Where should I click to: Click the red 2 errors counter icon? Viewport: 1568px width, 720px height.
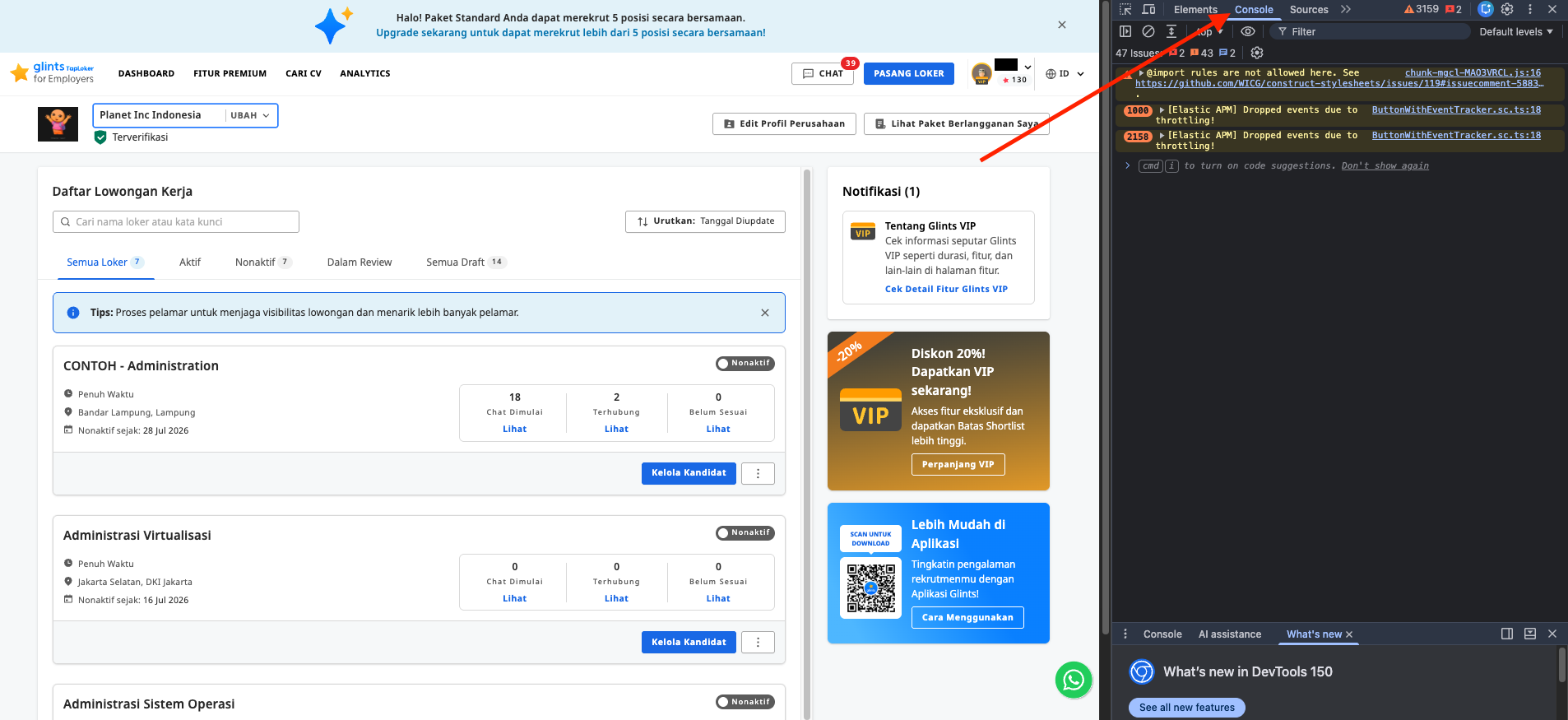point(1454,9)
